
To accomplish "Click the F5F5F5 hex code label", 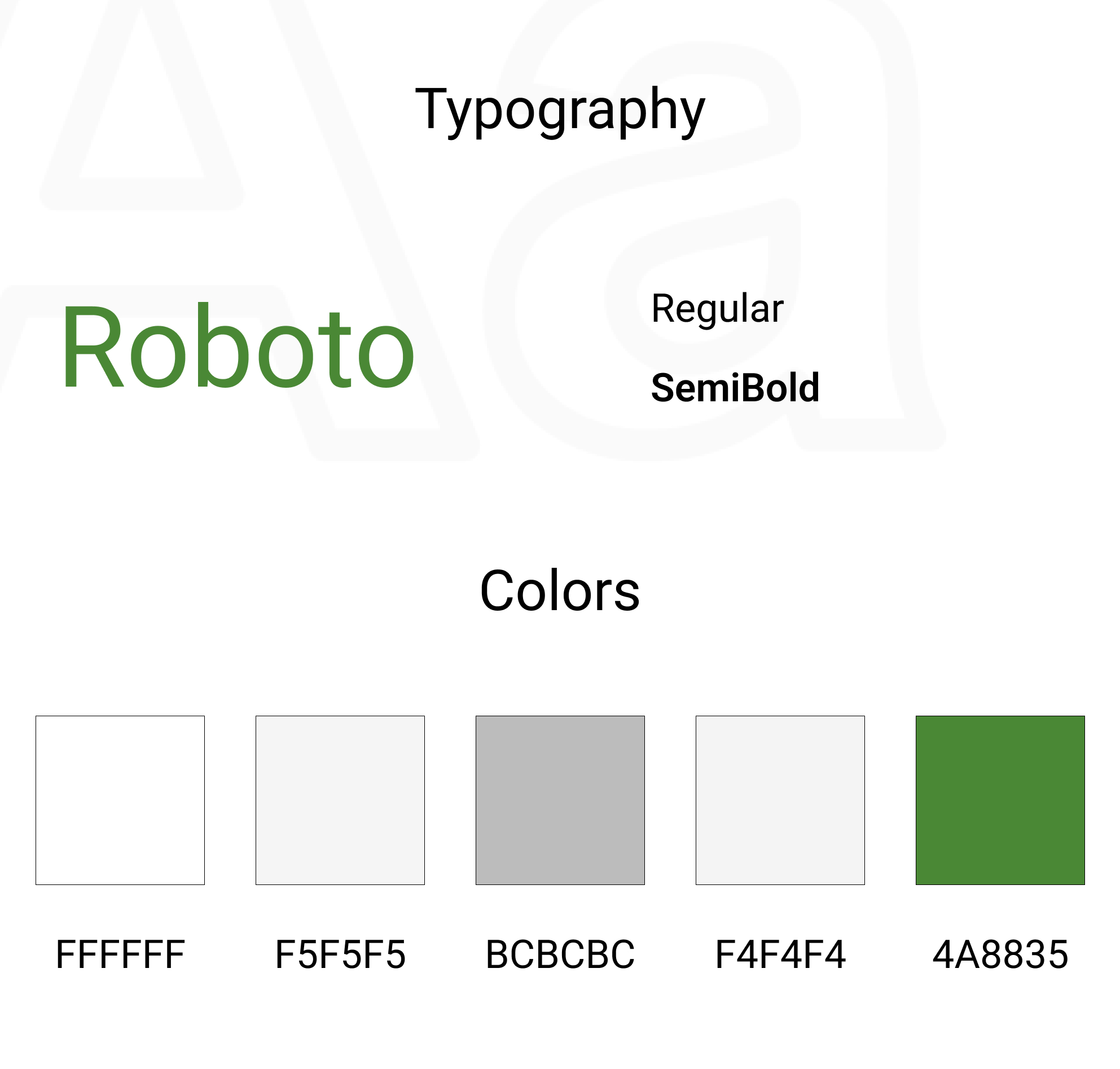I will (x=340, y=954).
